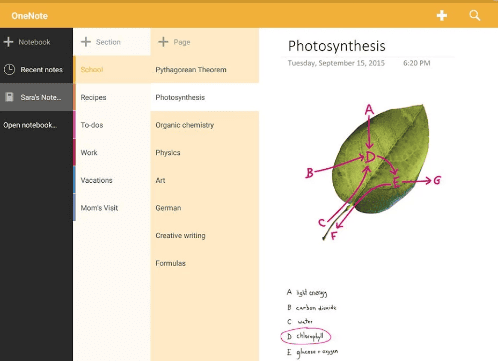Click the 6:20 PM timestamp

417,63
